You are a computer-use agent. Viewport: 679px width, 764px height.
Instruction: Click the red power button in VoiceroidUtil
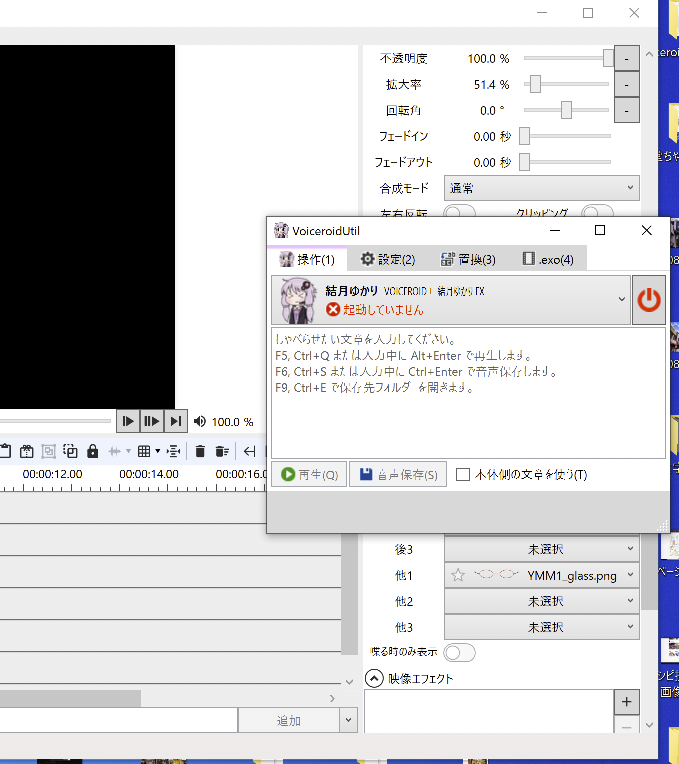pos(649,300)
